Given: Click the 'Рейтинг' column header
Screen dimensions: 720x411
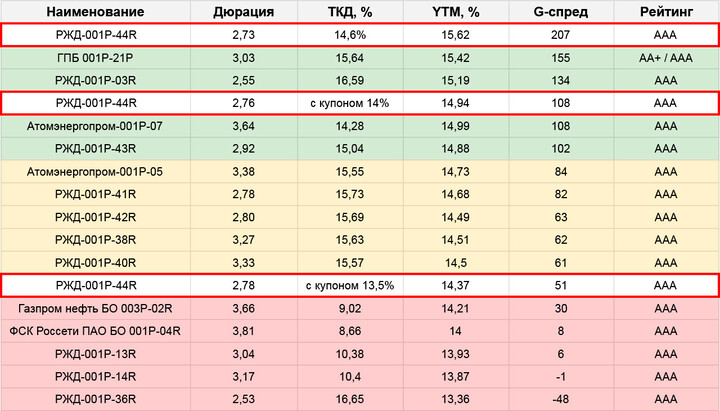Looking at the screenshot, I should click(666, 12).
